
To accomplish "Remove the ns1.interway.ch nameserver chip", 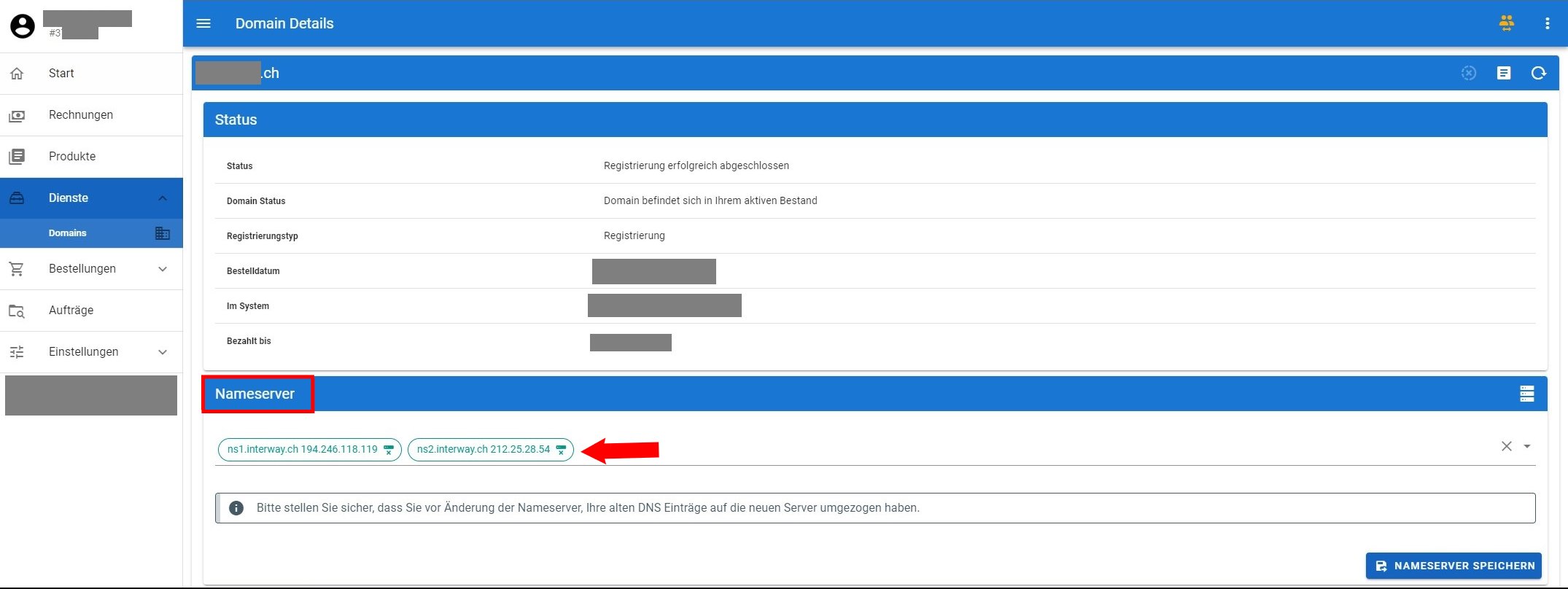I will pyautogui.click(x=389, y=450).
